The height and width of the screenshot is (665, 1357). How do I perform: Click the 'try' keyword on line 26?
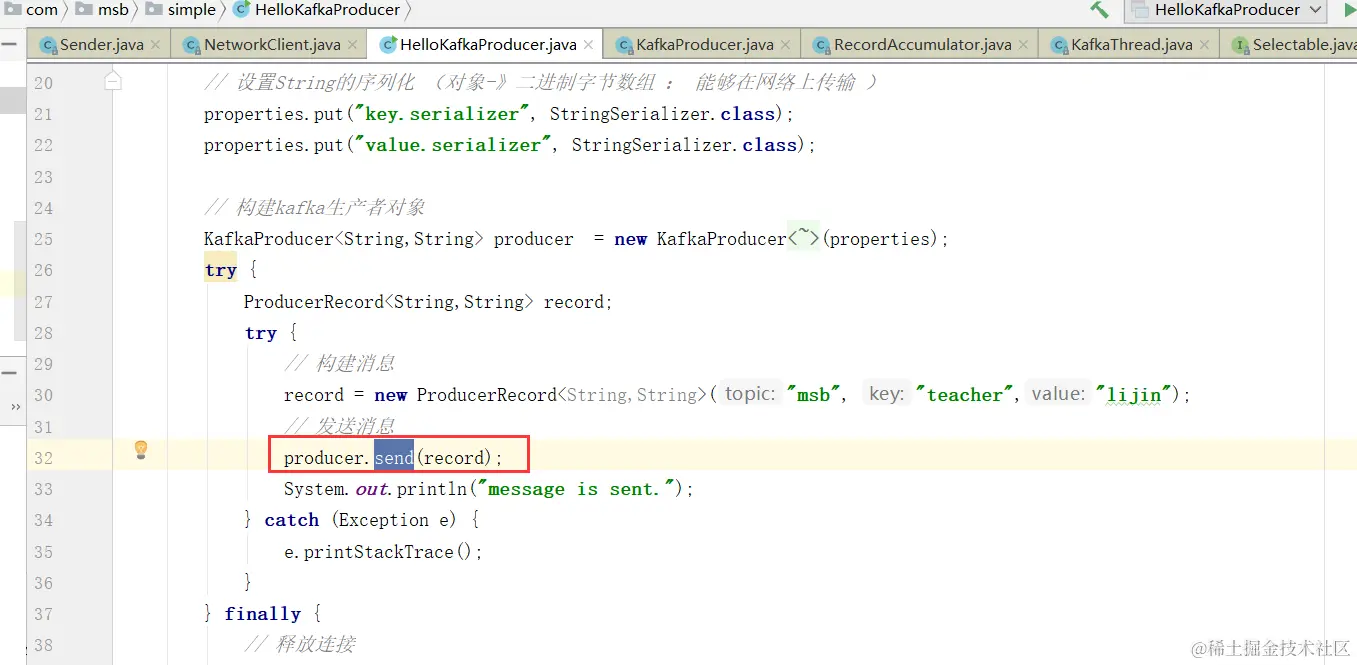coord(220,270)
